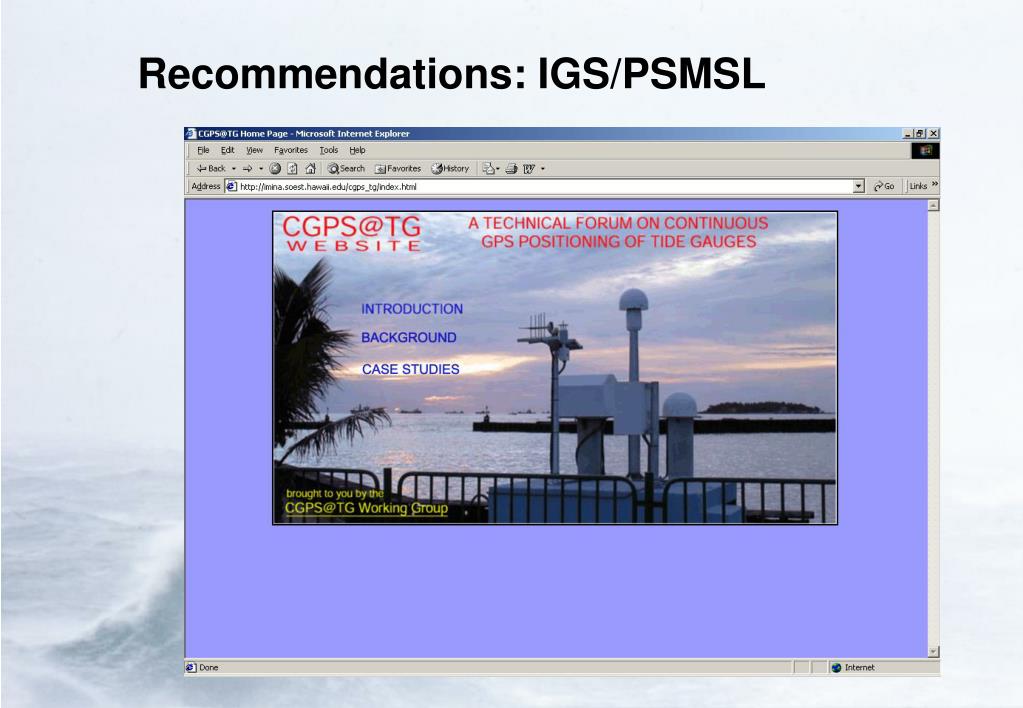Click the CGPS@TG WEBSITE logo
Viewport: 1023px width, 708px height.
click(x=352, y=234)
